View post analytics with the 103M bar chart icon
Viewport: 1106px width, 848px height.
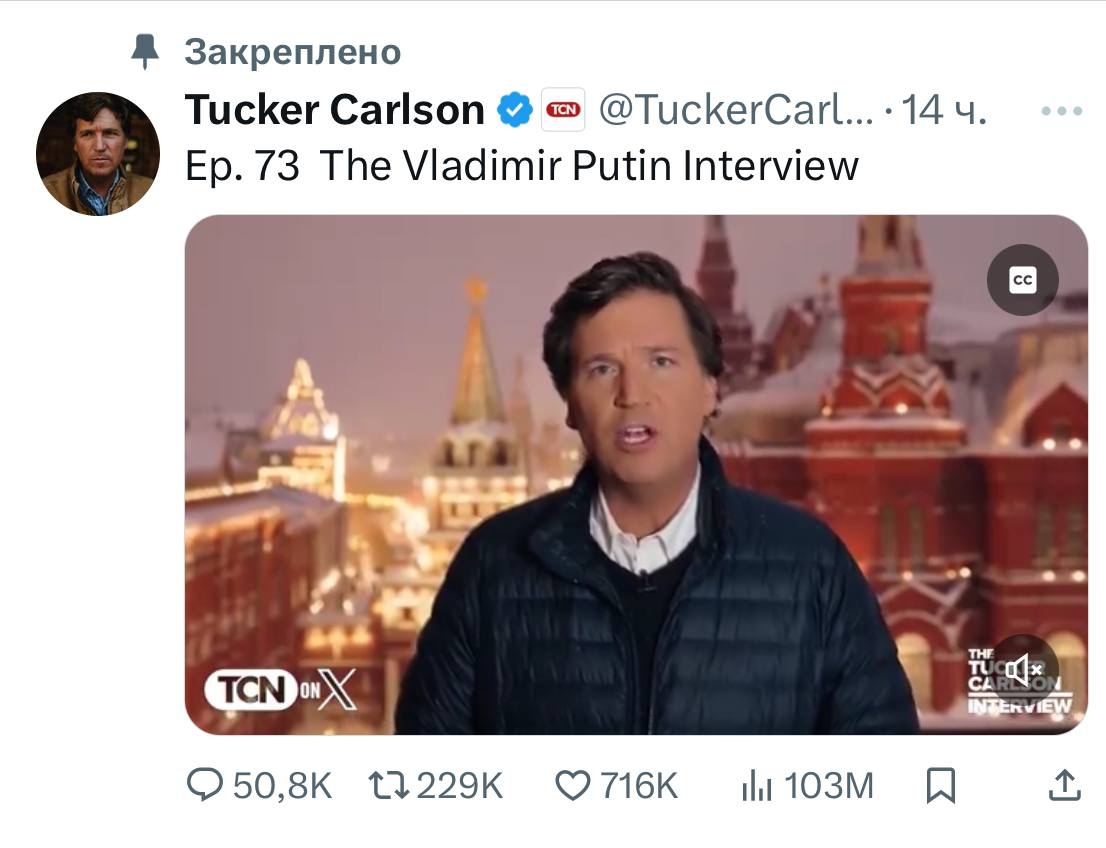pos(756,786)
